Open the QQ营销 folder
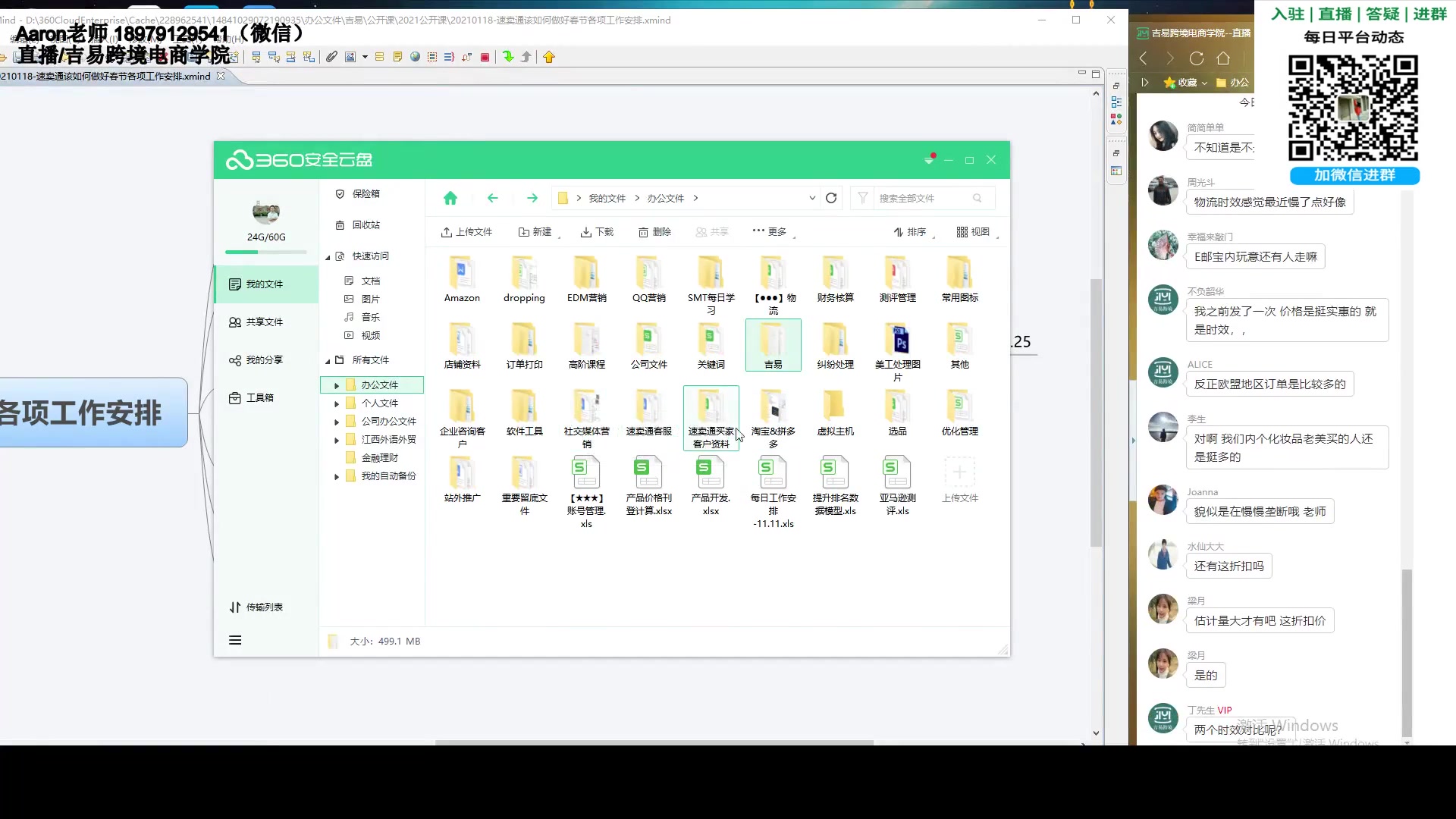1456x819 pixels. coord(648,279)
